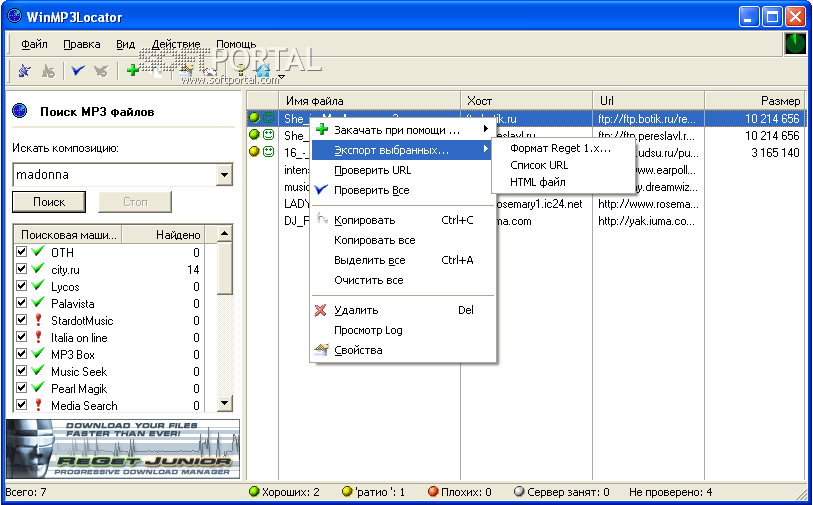Open the search query combo box dropdown arrow

224,175
